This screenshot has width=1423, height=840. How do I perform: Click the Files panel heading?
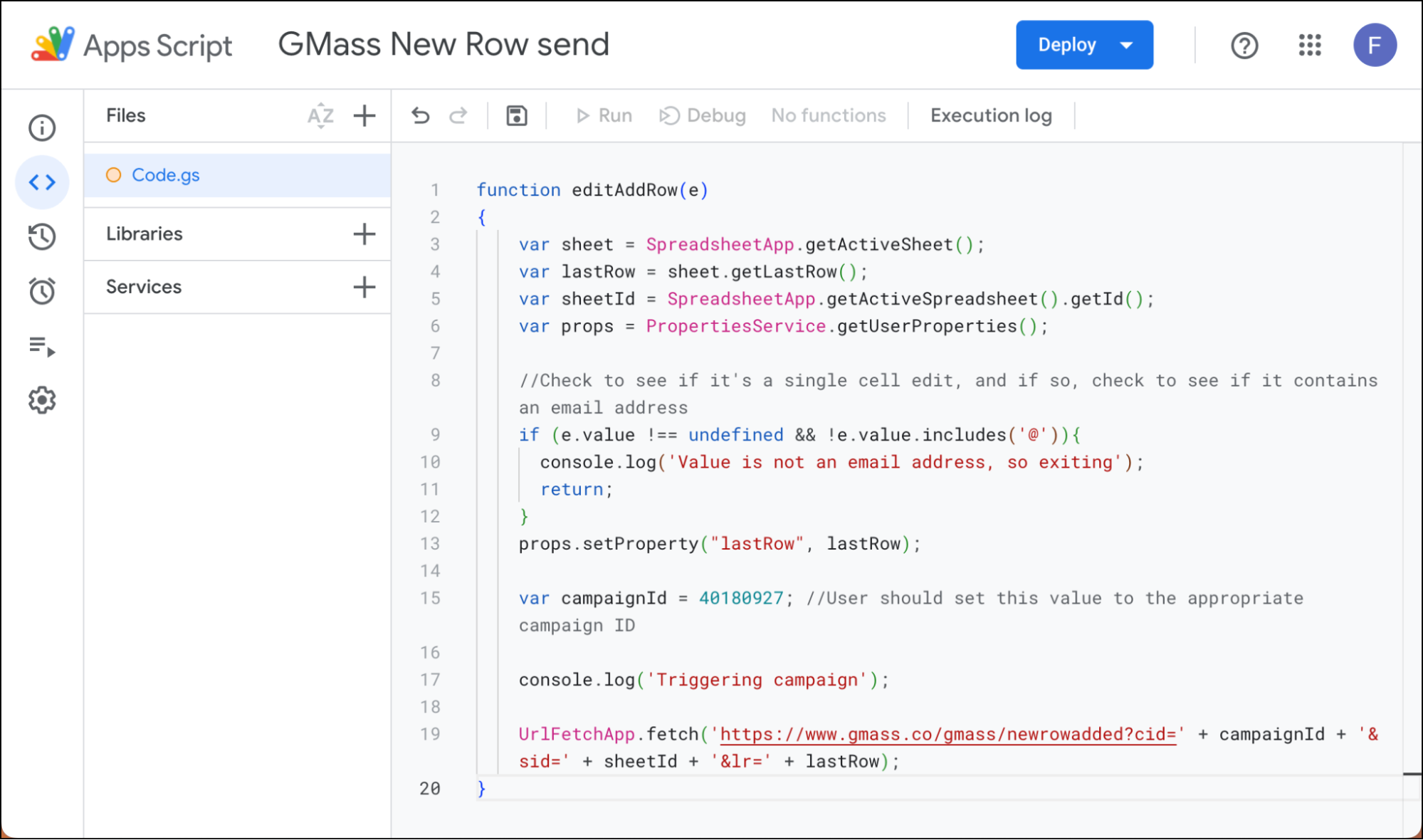click(126, 115)
